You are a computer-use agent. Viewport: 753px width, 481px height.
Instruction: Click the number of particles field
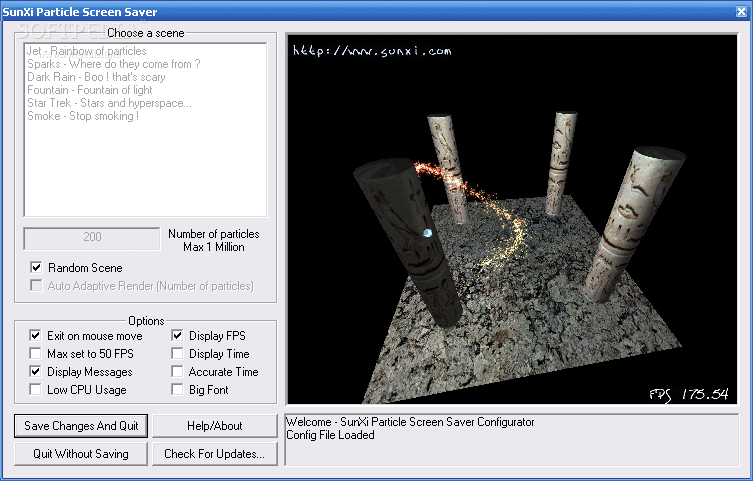point(92,239)
